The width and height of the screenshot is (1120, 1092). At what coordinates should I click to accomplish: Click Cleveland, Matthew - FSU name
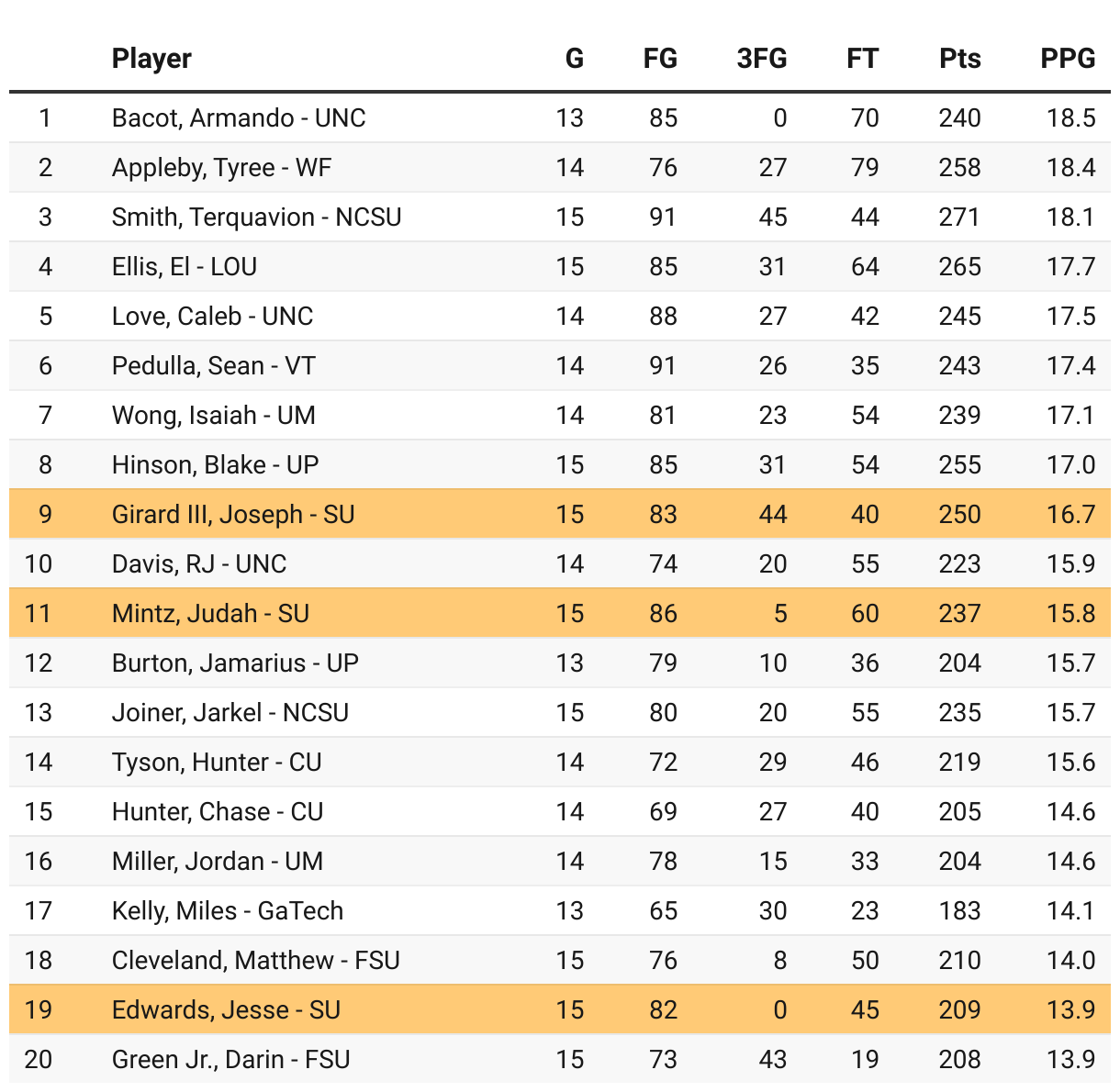click(x=255, y=961)
